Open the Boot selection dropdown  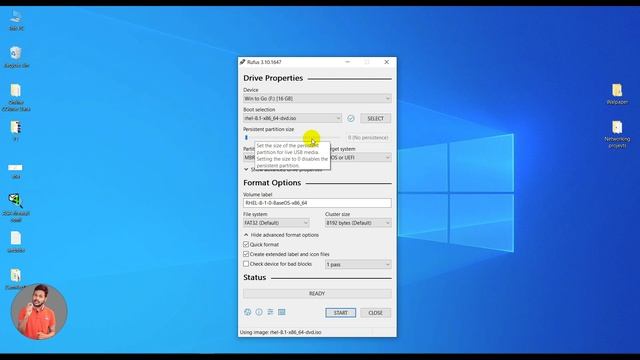292,118
